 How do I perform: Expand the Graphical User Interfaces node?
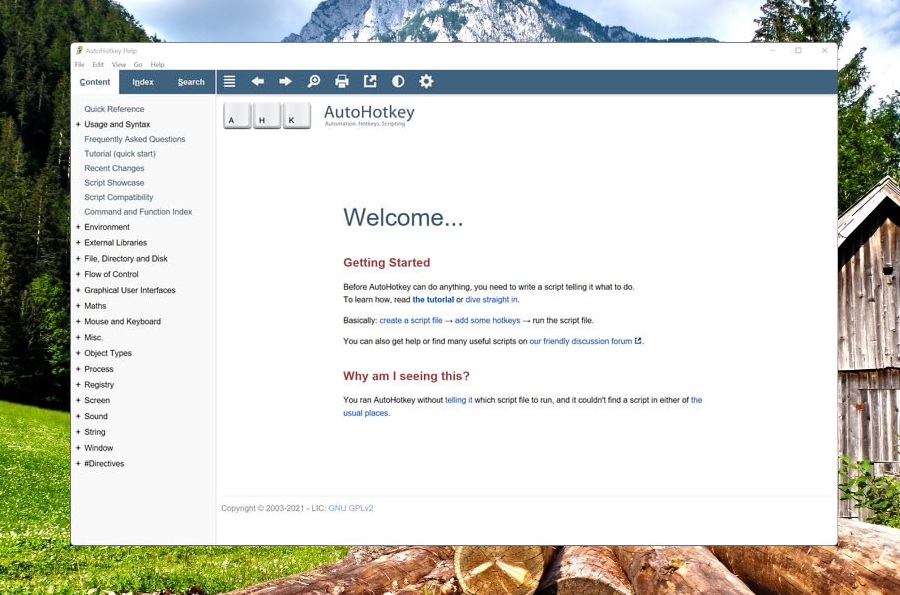coord(78,290)
